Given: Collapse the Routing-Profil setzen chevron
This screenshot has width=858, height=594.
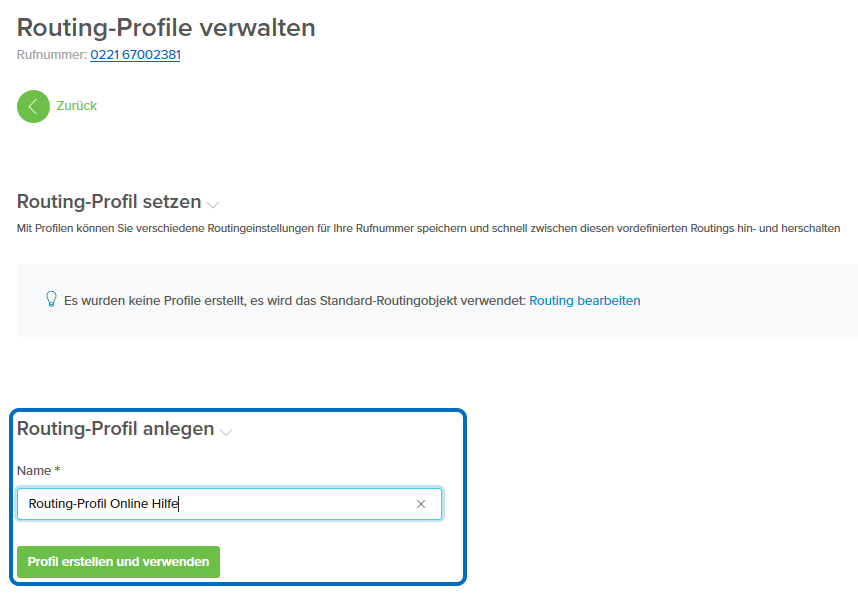Looking at the screenshot, I should pyautogui.click(x=213, y=204).
